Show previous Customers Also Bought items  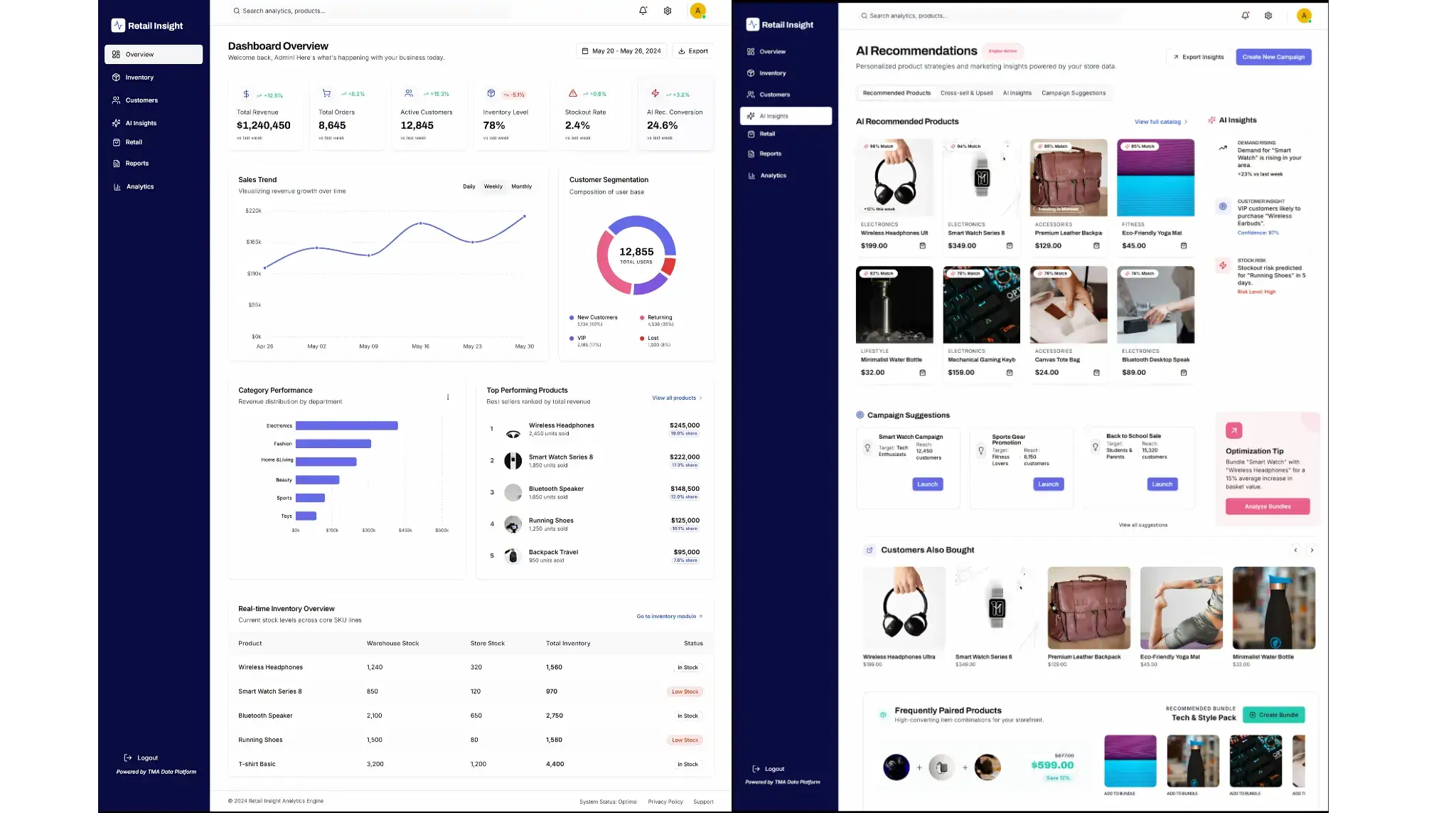tap(1295, 550)
